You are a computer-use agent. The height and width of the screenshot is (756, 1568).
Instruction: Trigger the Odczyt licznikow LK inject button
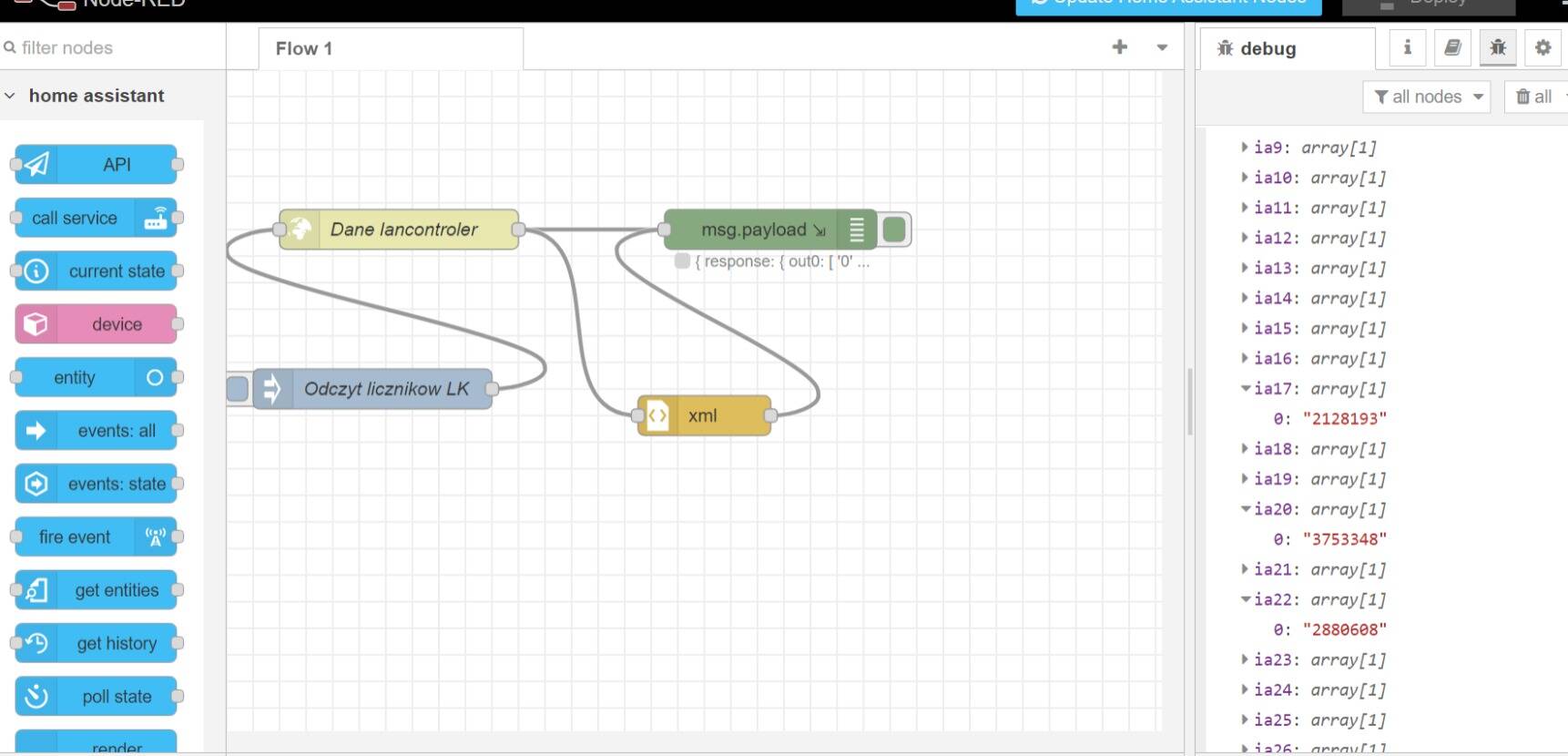pos(237,389)
